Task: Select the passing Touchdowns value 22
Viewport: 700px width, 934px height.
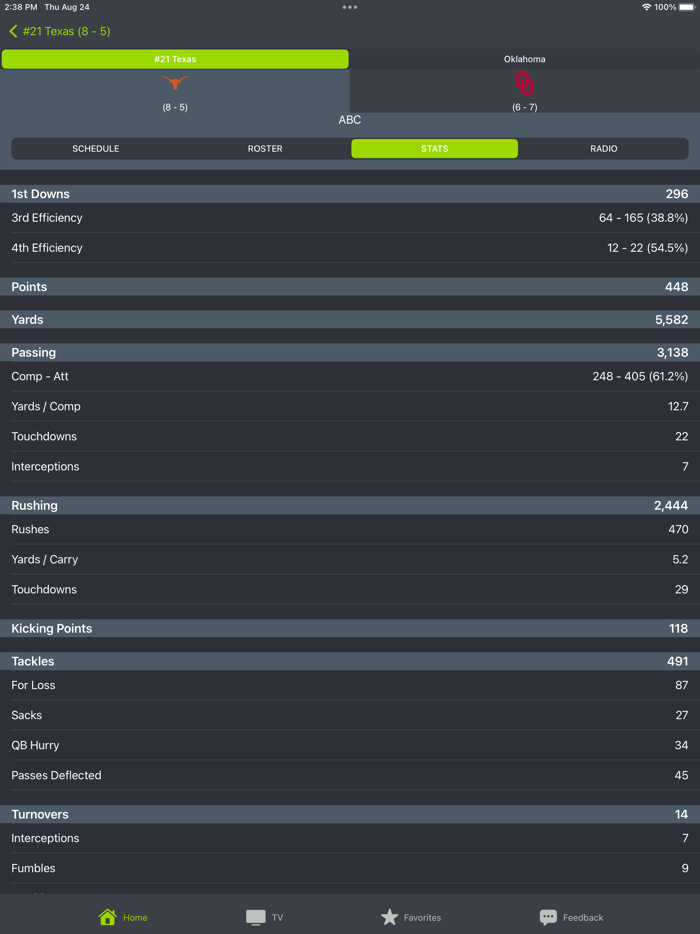Action: [682, 437]
